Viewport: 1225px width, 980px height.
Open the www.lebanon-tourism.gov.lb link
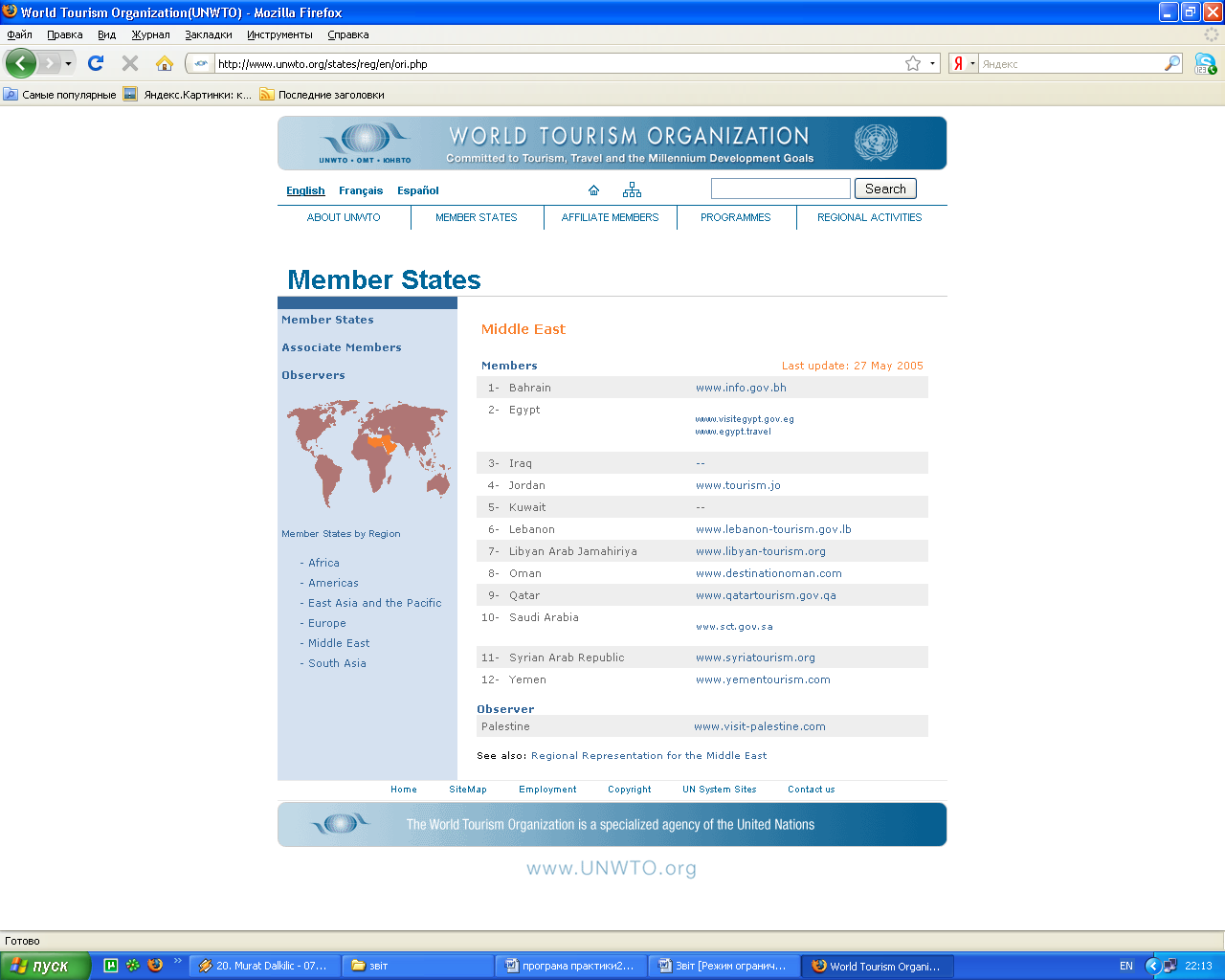pyautogui.click(x=773, y=529)
